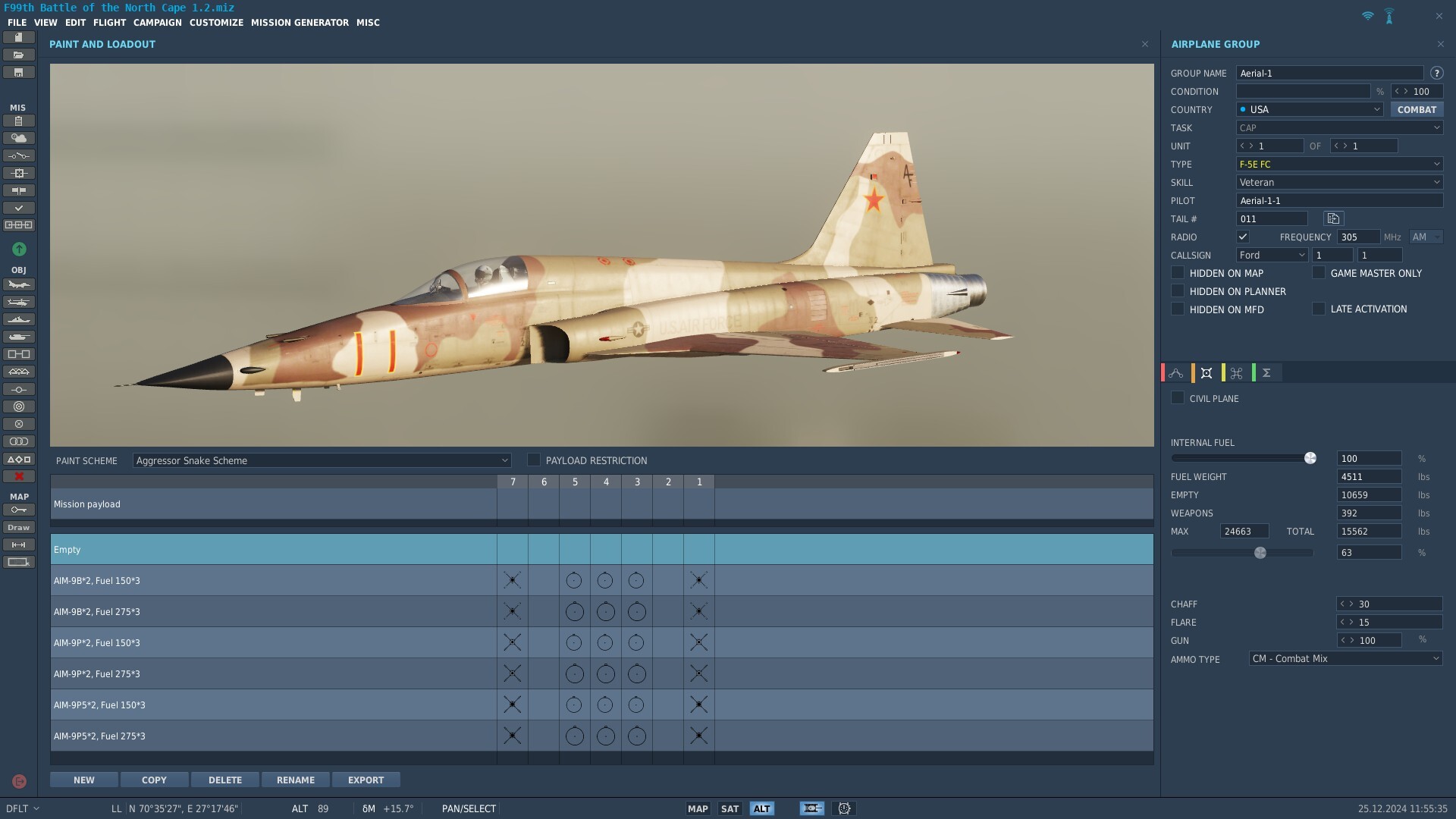Open triggered actions drone-shaped tab icon
Viewport: 1456px width, 819px height.
(1237, 373)
